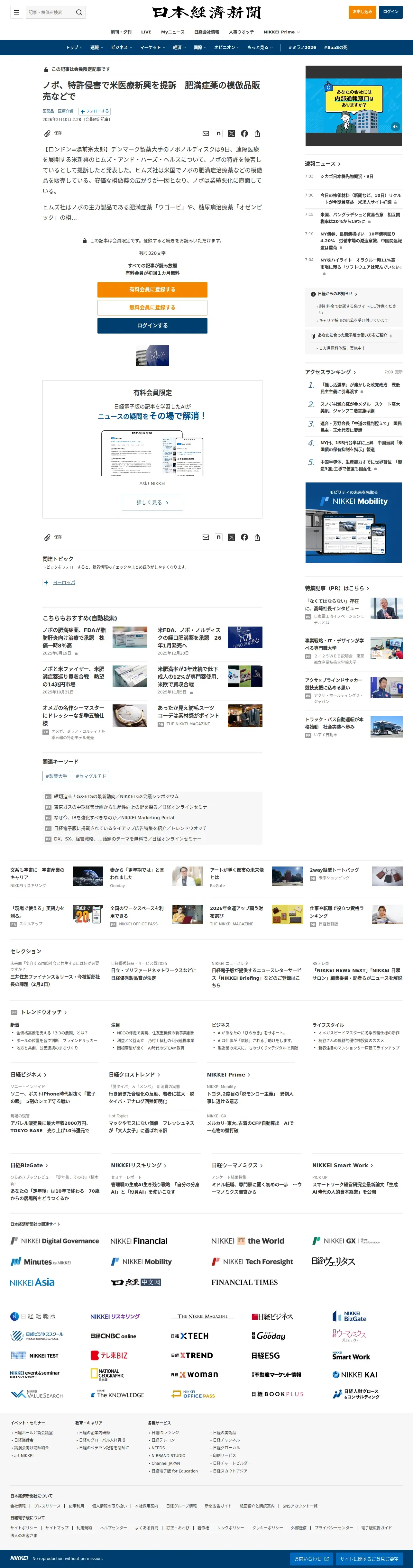Open the オメガ watch article thumbnail
The height and width of the screenshot is (1568, 413).
point(130,716)
